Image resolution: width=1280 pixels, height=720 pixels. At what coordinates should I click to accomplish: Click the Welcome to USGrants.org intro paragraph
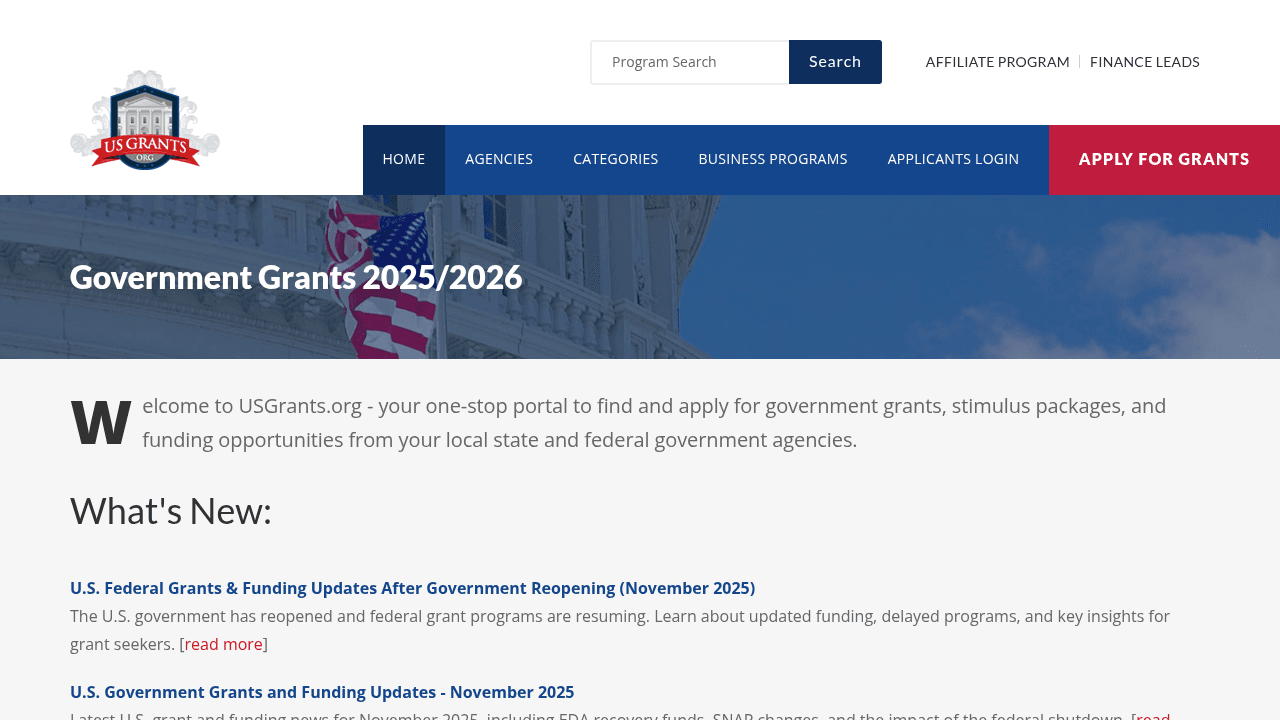(x=654, y=423)
